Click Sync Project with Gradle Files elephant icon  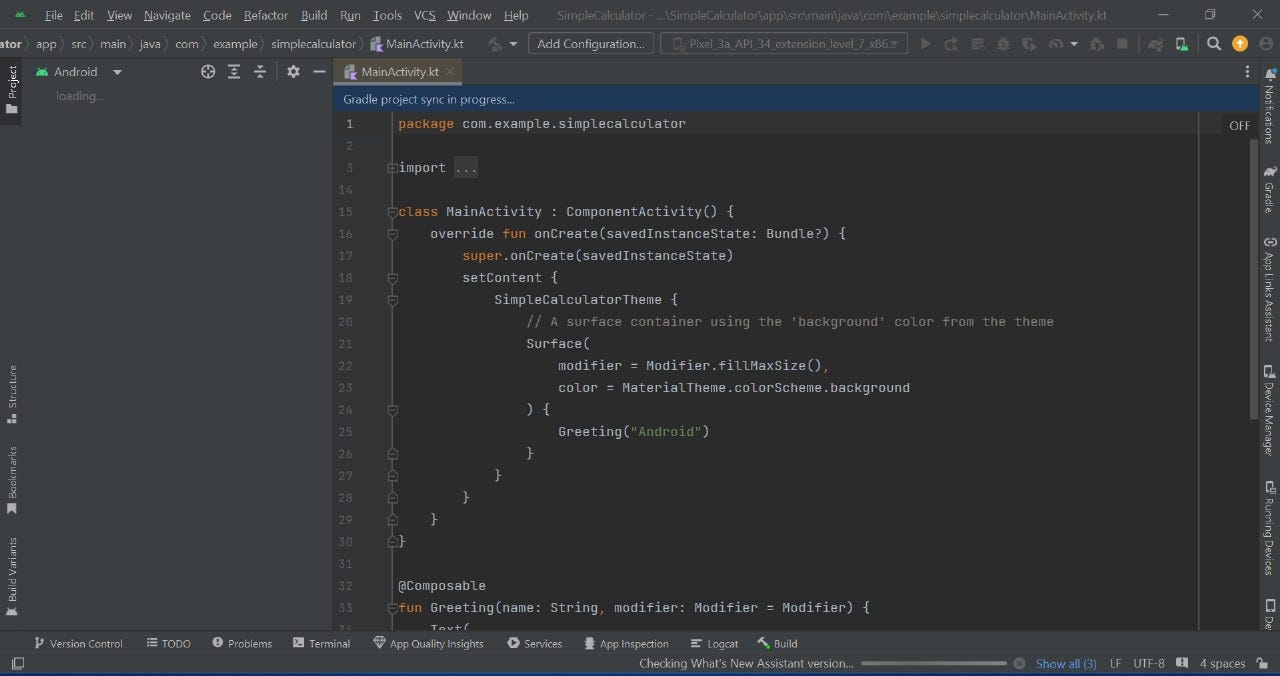coord(1155,44)
